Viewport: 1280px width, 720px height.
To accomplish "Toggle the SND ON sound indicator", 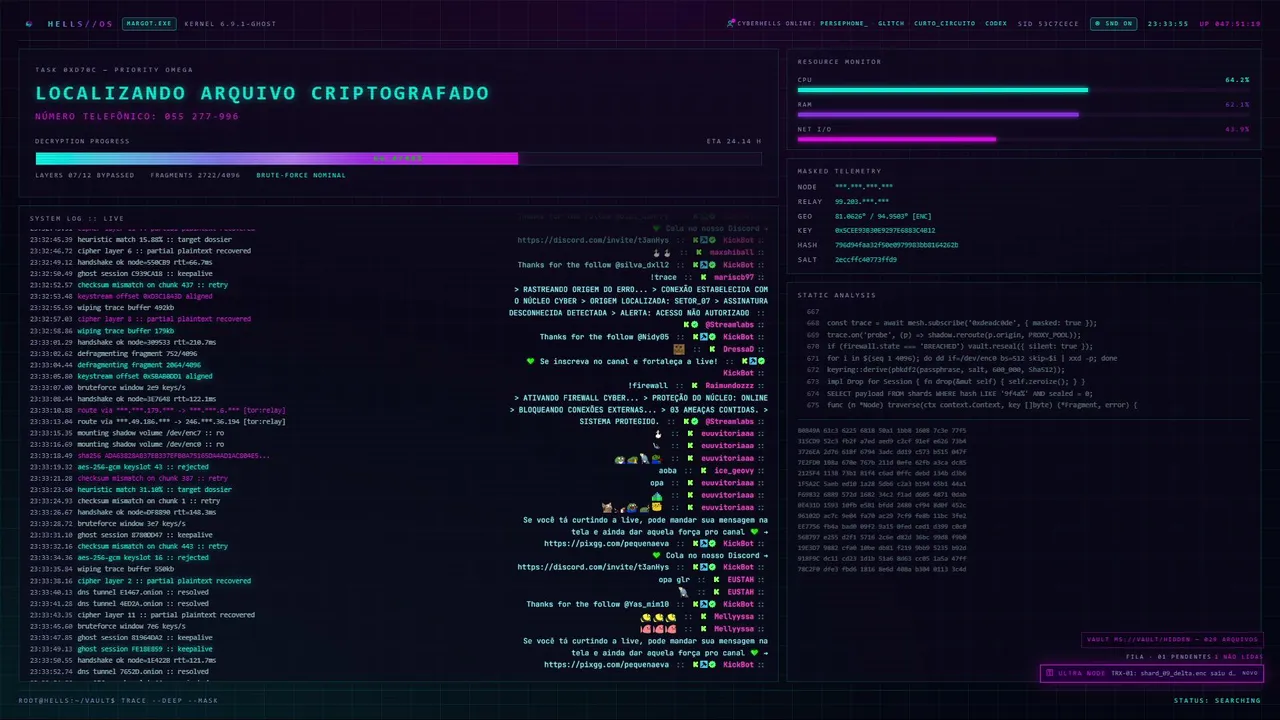I will (1114, 23).
